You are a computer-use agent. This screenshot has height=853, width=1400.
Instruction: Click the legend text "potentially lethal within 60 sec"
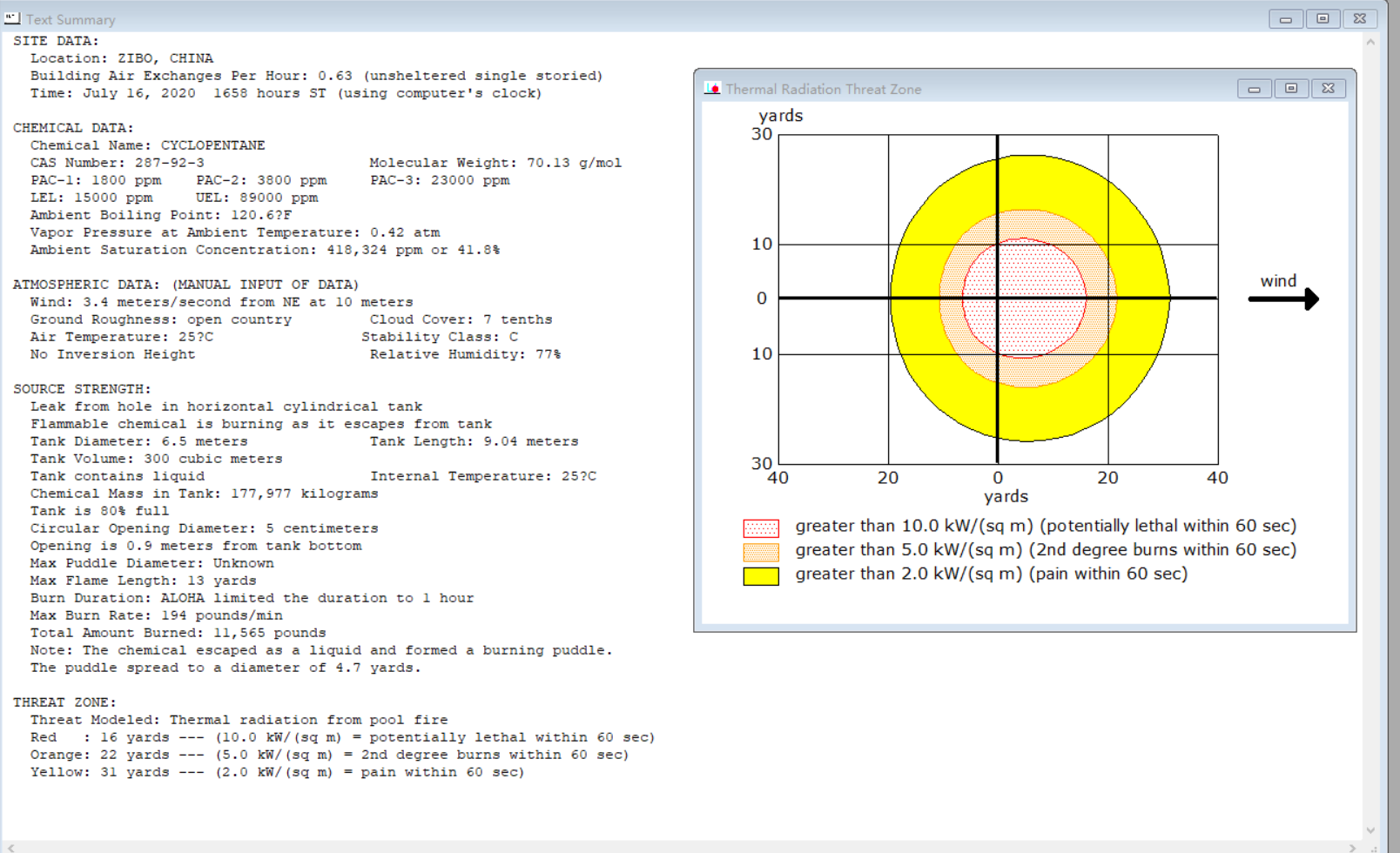point(1168,526)
